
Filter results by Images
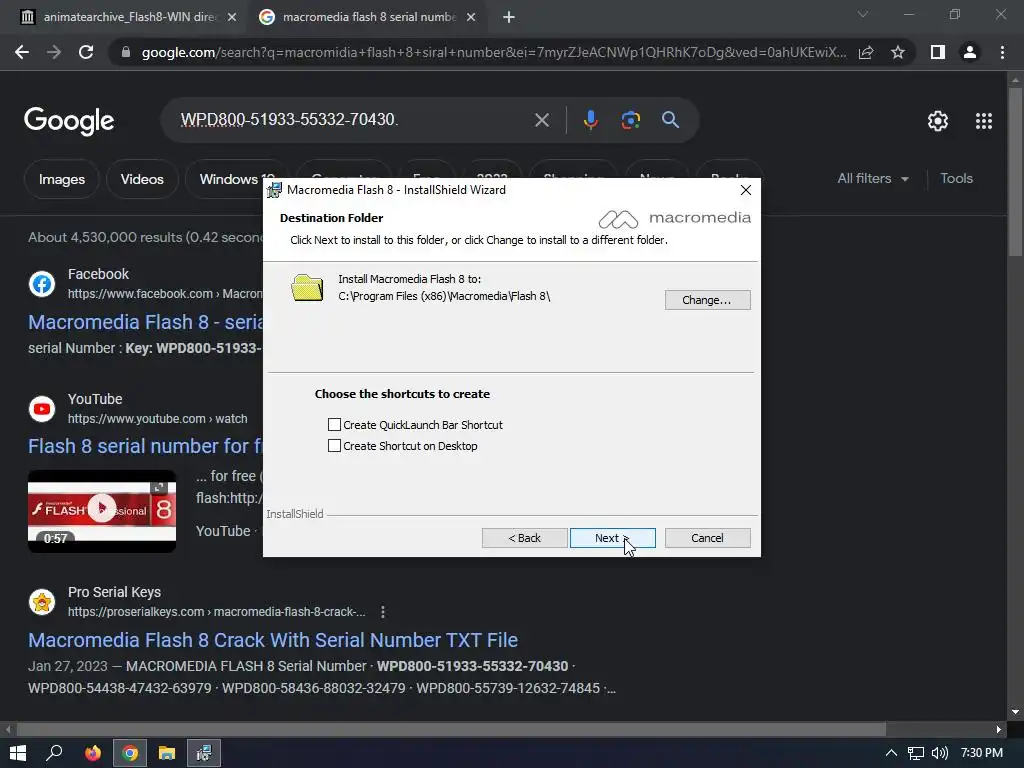tap(61, 179)
